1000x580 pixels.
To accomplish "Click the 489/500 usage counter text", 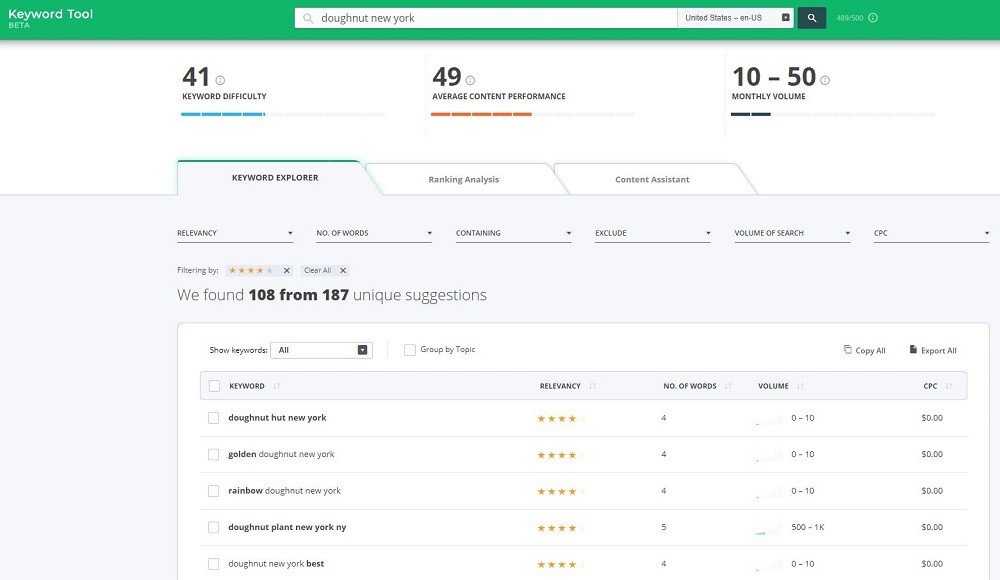I will coord(849,18).
